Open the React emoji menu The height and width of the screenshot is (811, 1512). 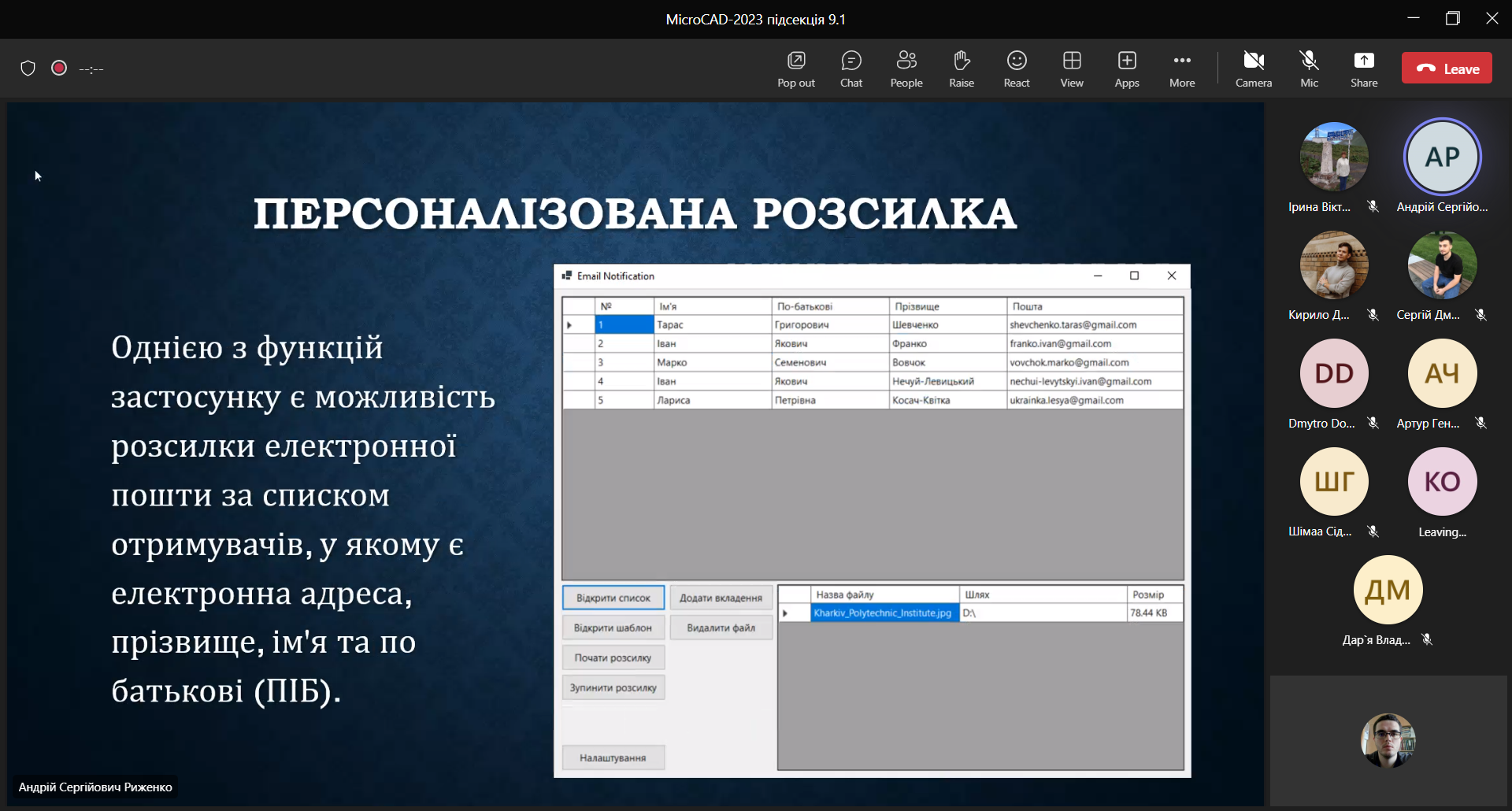click(x=1016, y=69)
